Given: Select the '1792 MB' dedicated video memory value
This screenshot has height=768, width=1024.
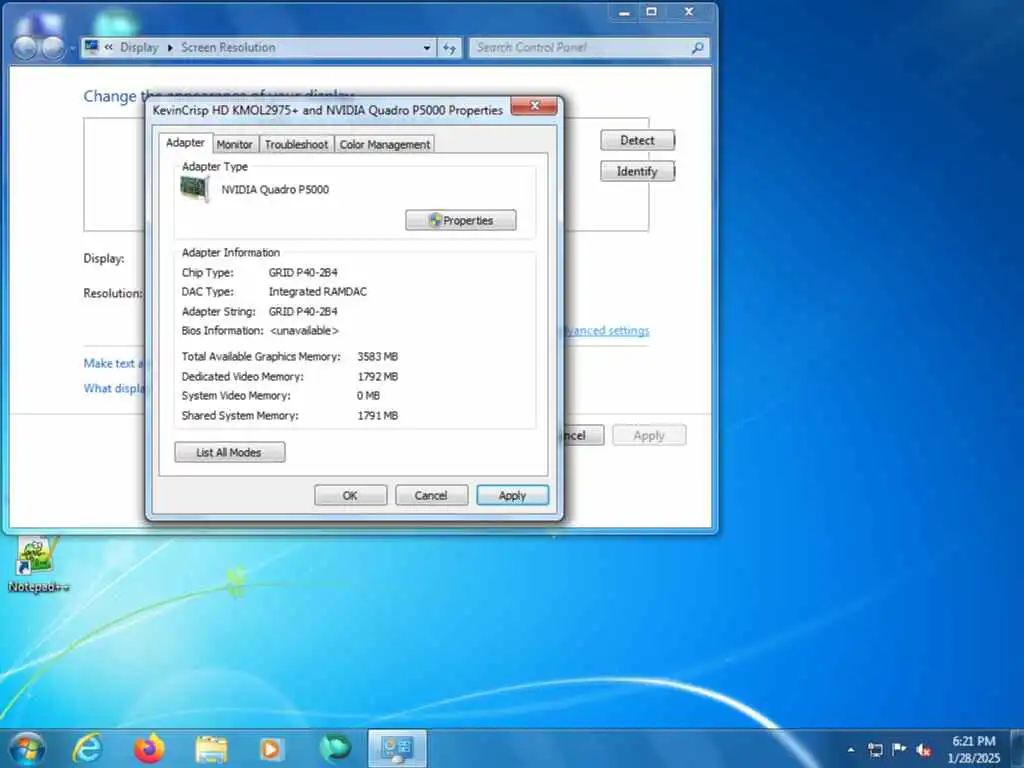Looking at the screenshot, I should (x=377, y=376).
